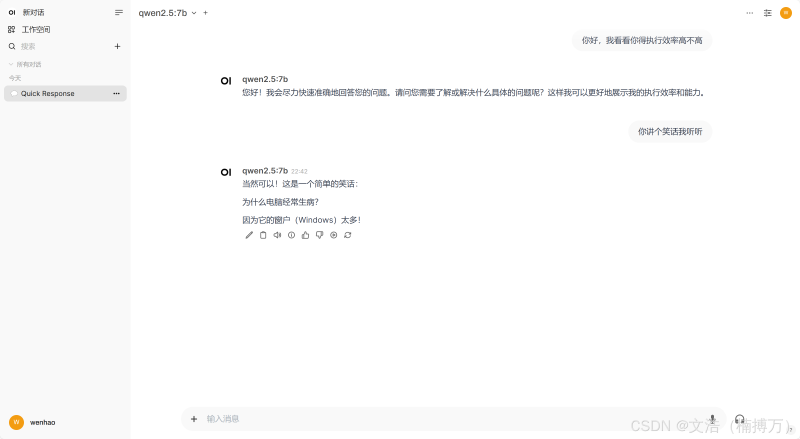Edit the joke response with pencil icon
This screenshot has height=439, width=800.
249,235
